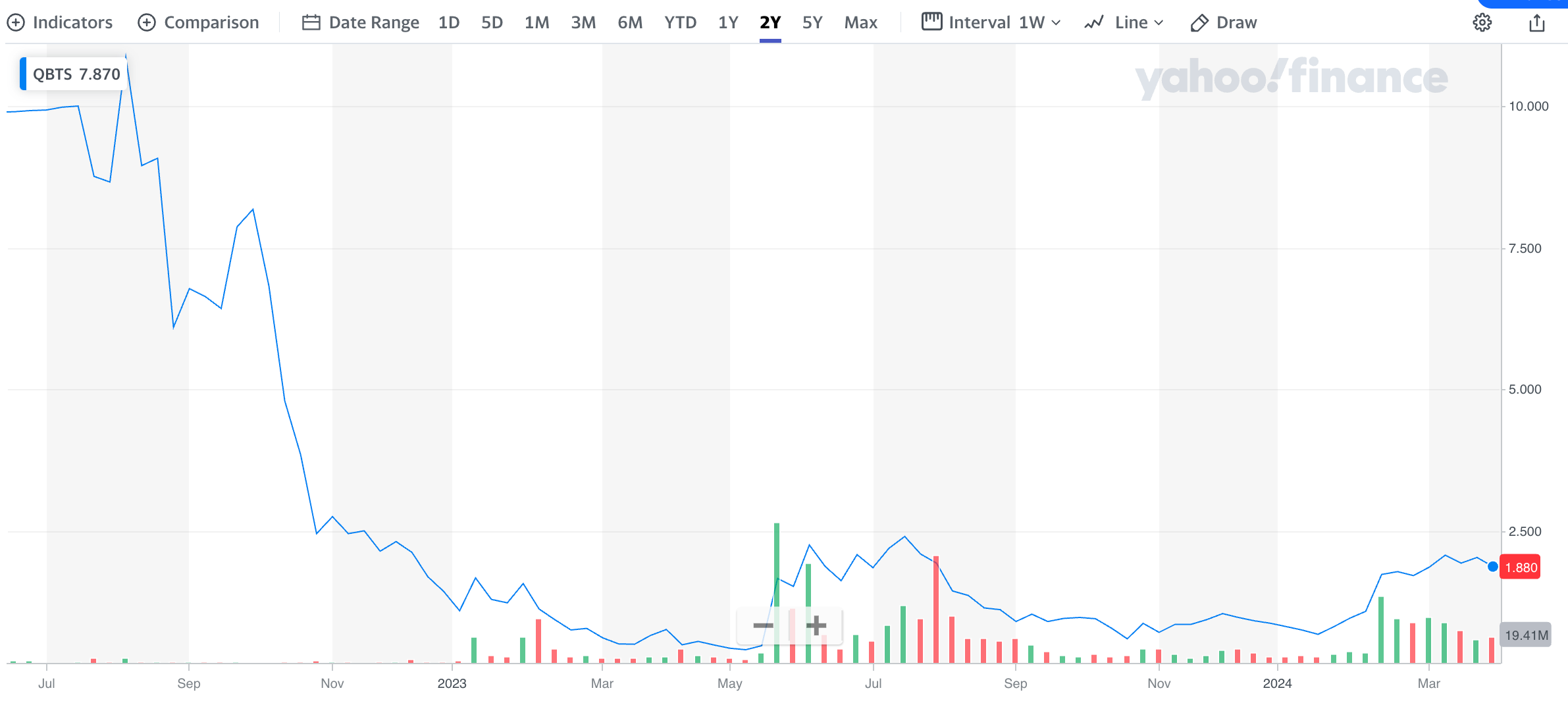Click the 2.500 price axis label
The image size is (1568, 707).
coord(1525,532)
